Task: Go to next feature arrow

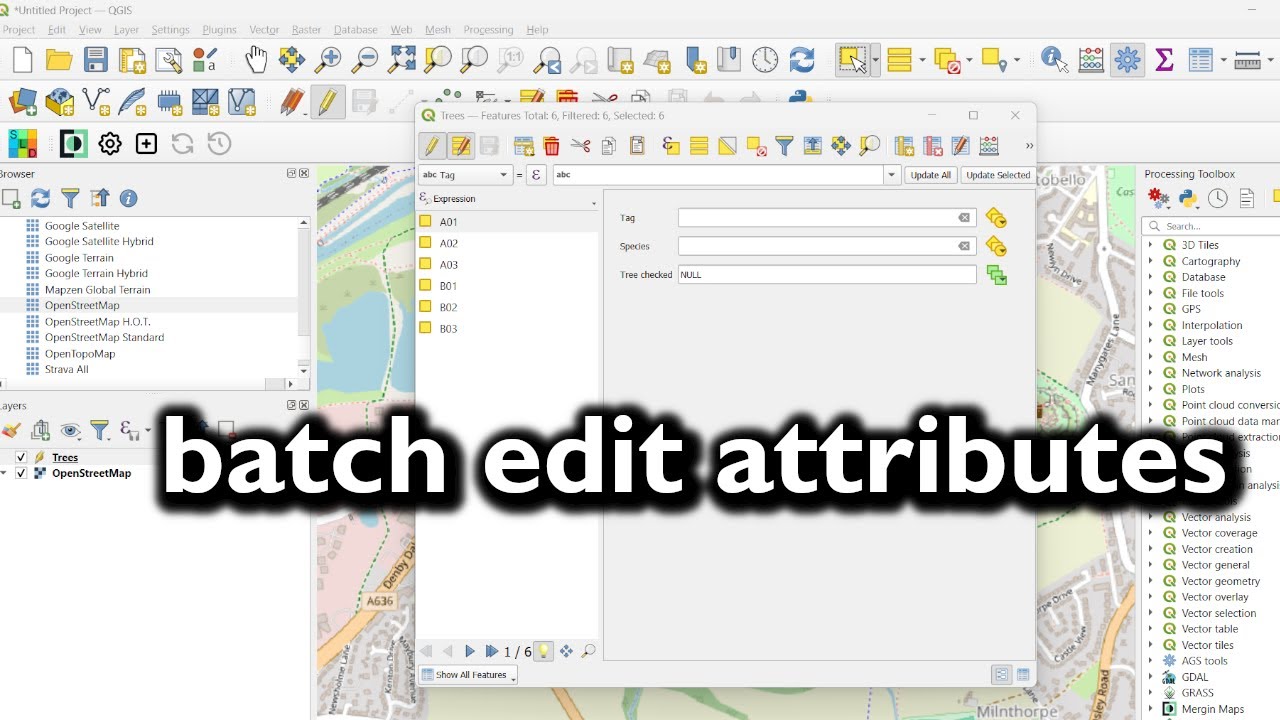Action: click(x=470, y=651)
